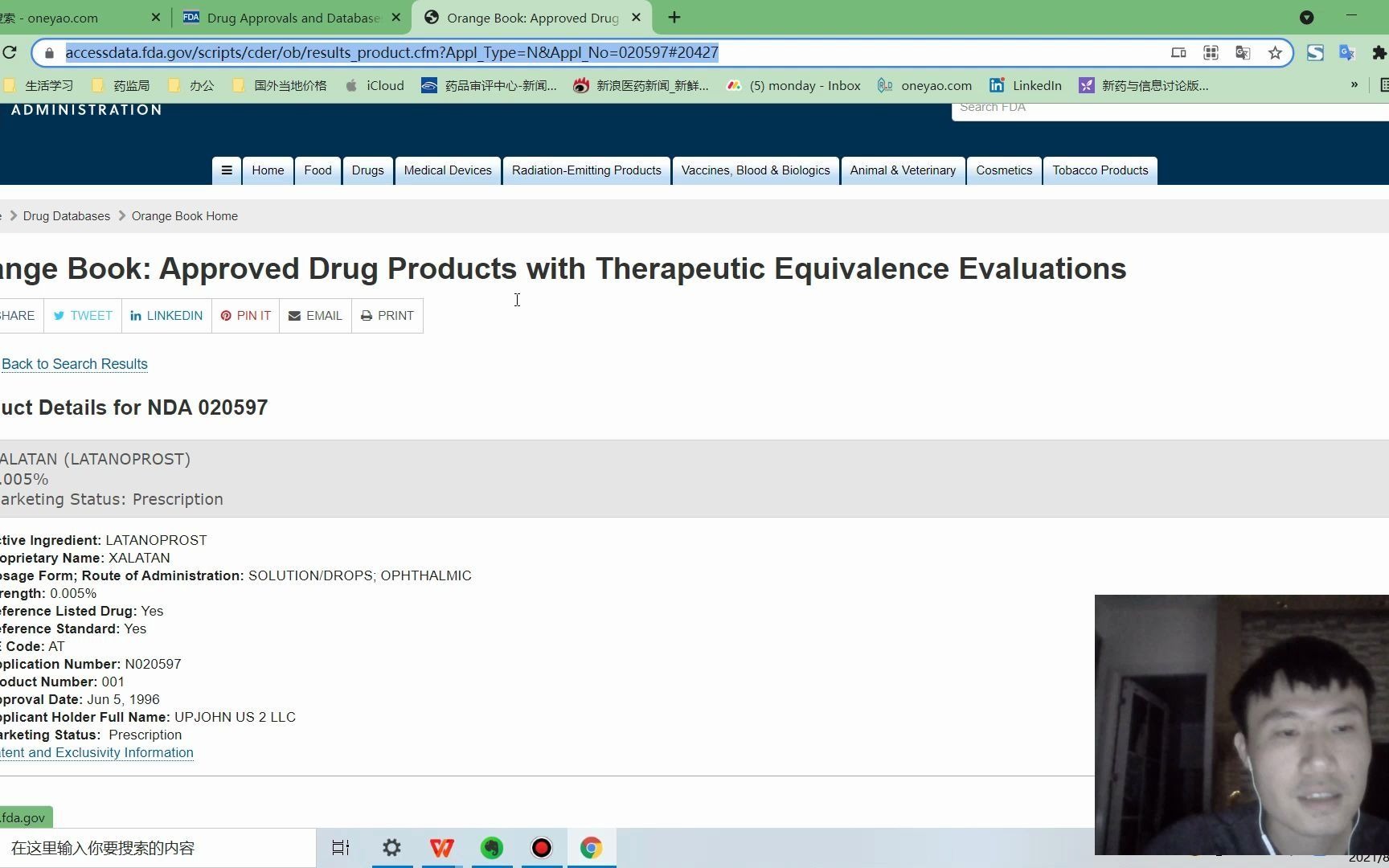The width and height of the screenshot is (1389, 868).
Task: Show more bookmarks with the chevron
Action: [1354, 85]
